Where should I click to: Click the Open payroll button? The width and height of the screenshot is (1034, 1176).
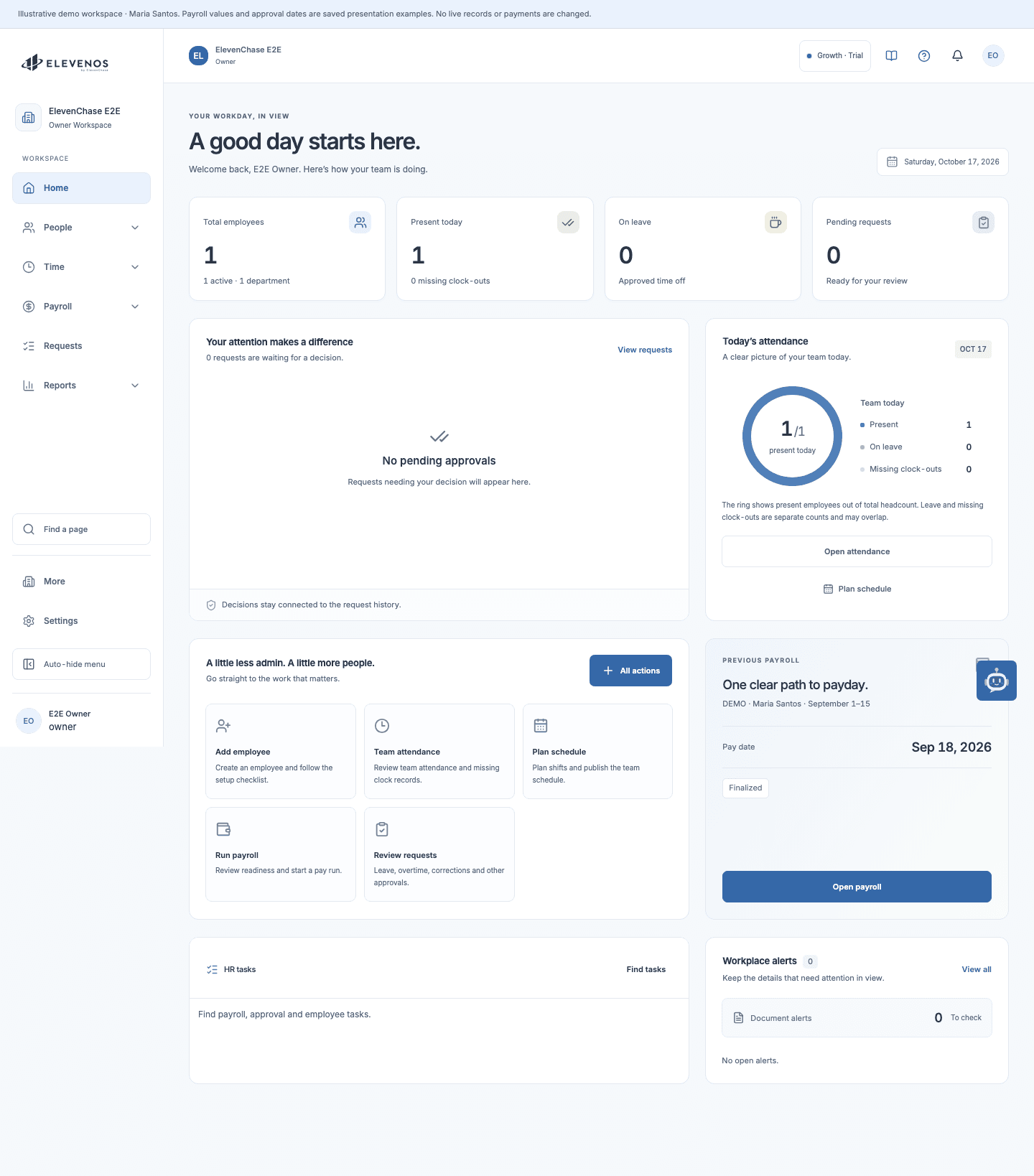click(x=857, y=887)
